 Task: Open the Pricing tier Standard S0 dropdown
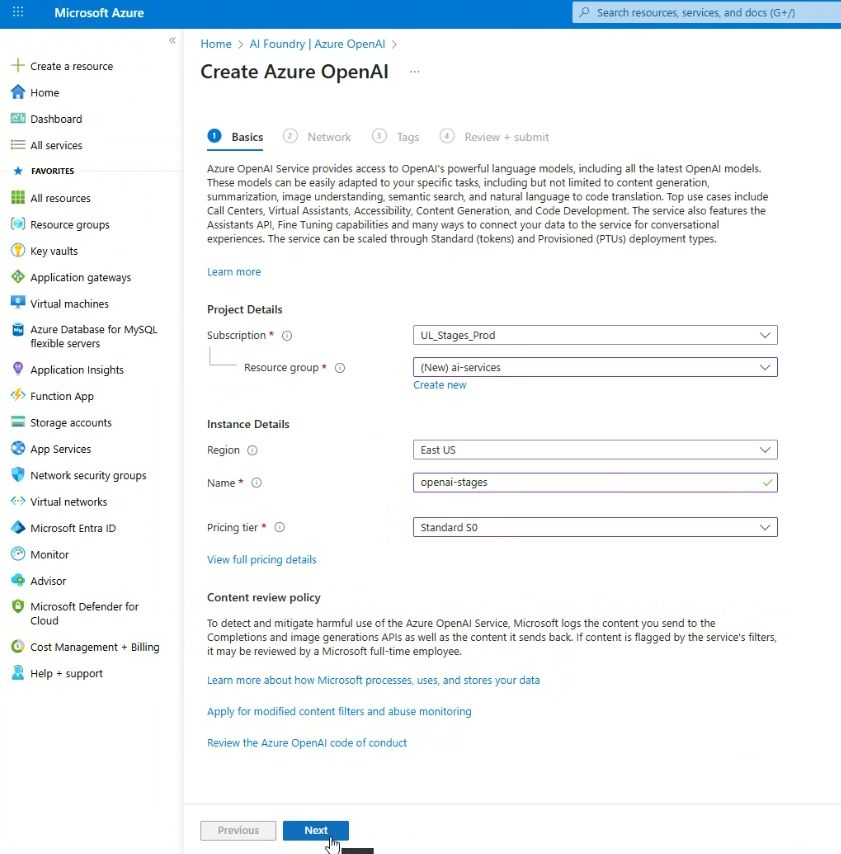[595, 527]
